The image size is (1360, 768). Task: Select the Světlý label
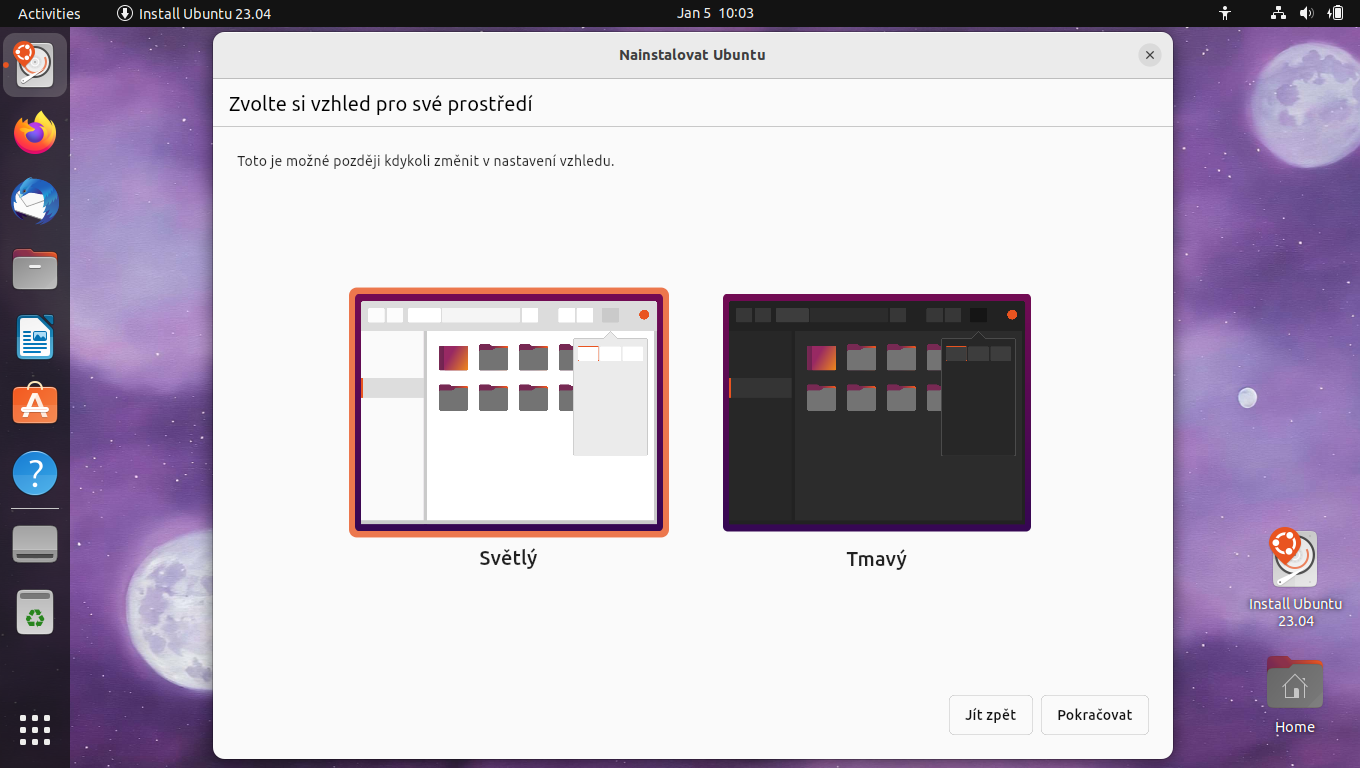(508, 558)
